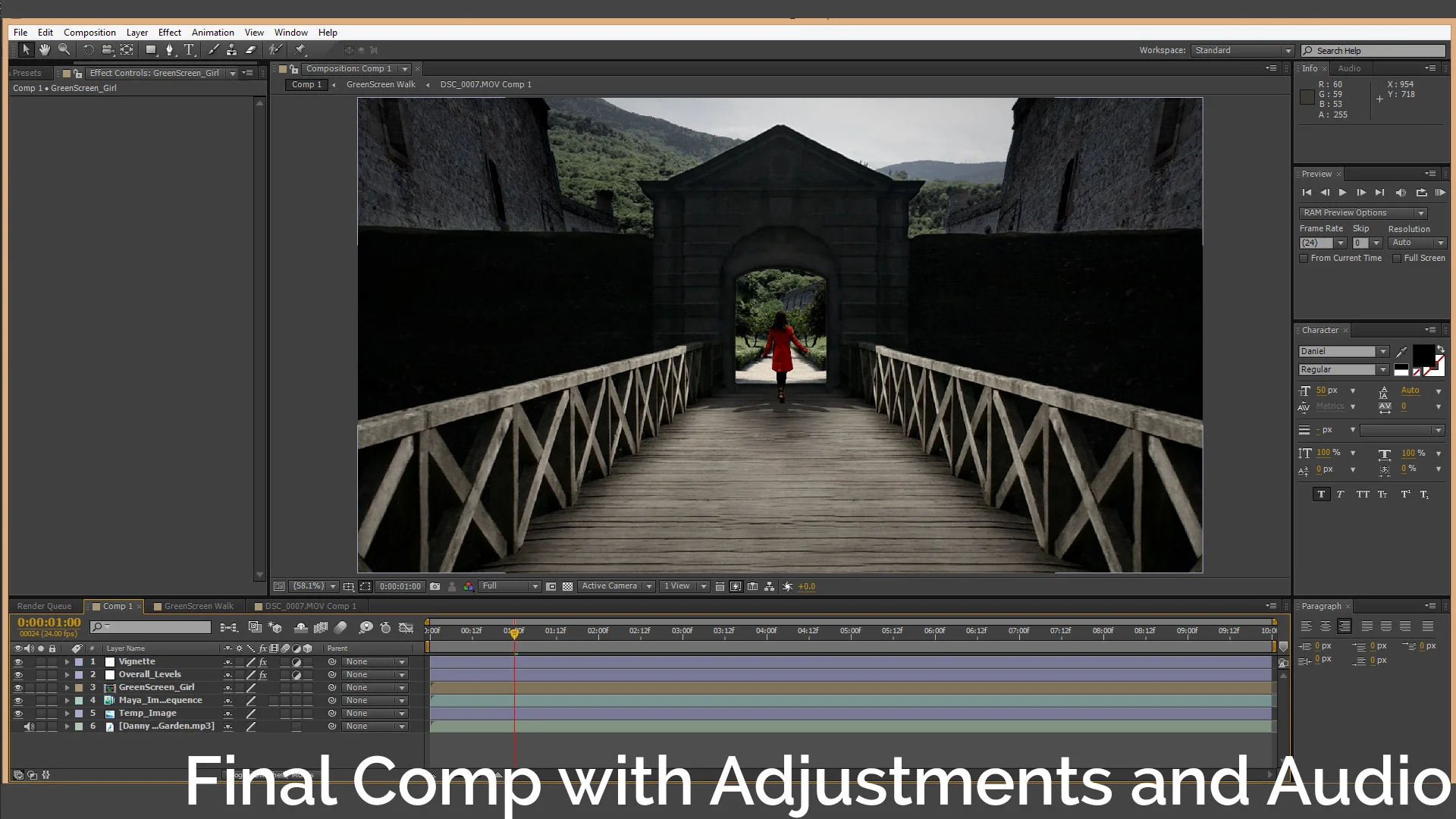Screen dimensions: 1456x819
Task: Open RAM Preview Options dropdown
Action: pos(1363,213)
